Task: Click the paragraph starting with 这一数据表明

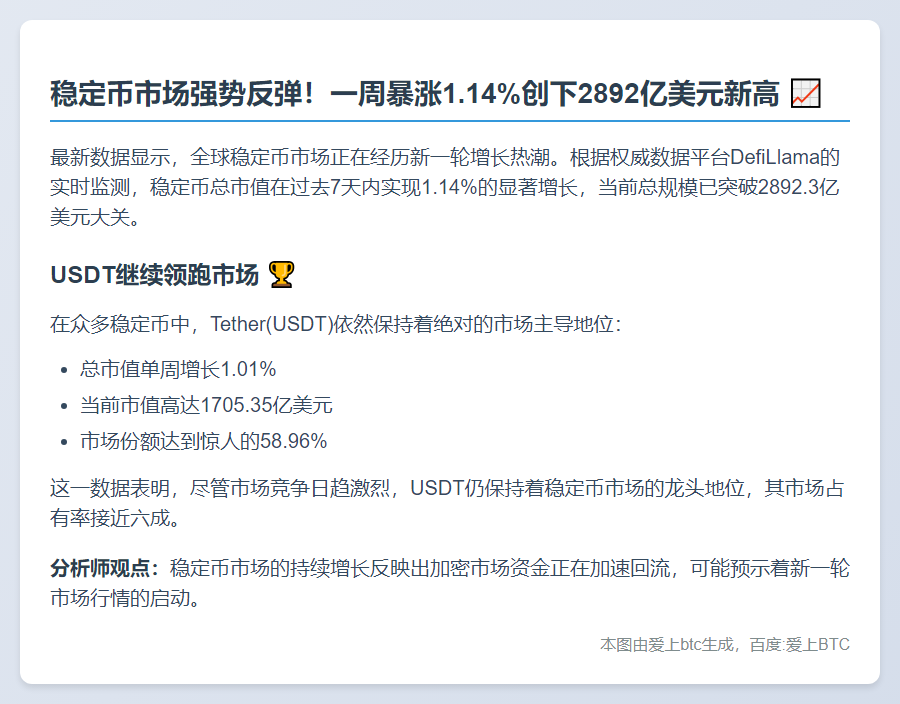Action: [x=448, y=489]
